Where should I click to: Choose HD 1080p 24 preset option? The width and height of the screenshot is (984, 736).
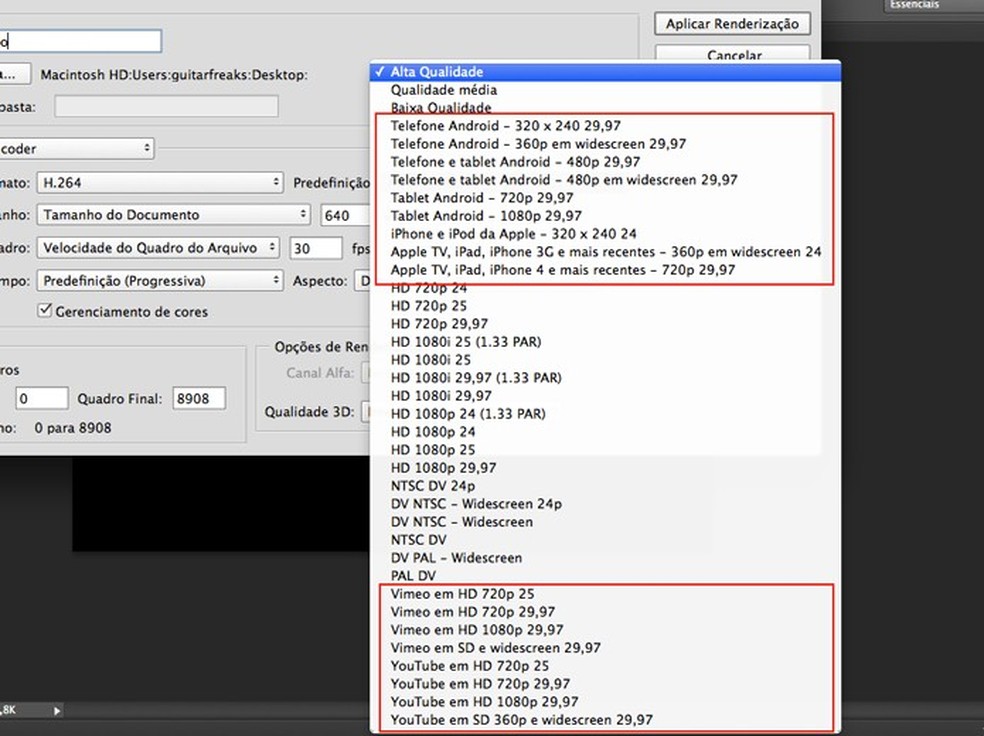(433, 432)
